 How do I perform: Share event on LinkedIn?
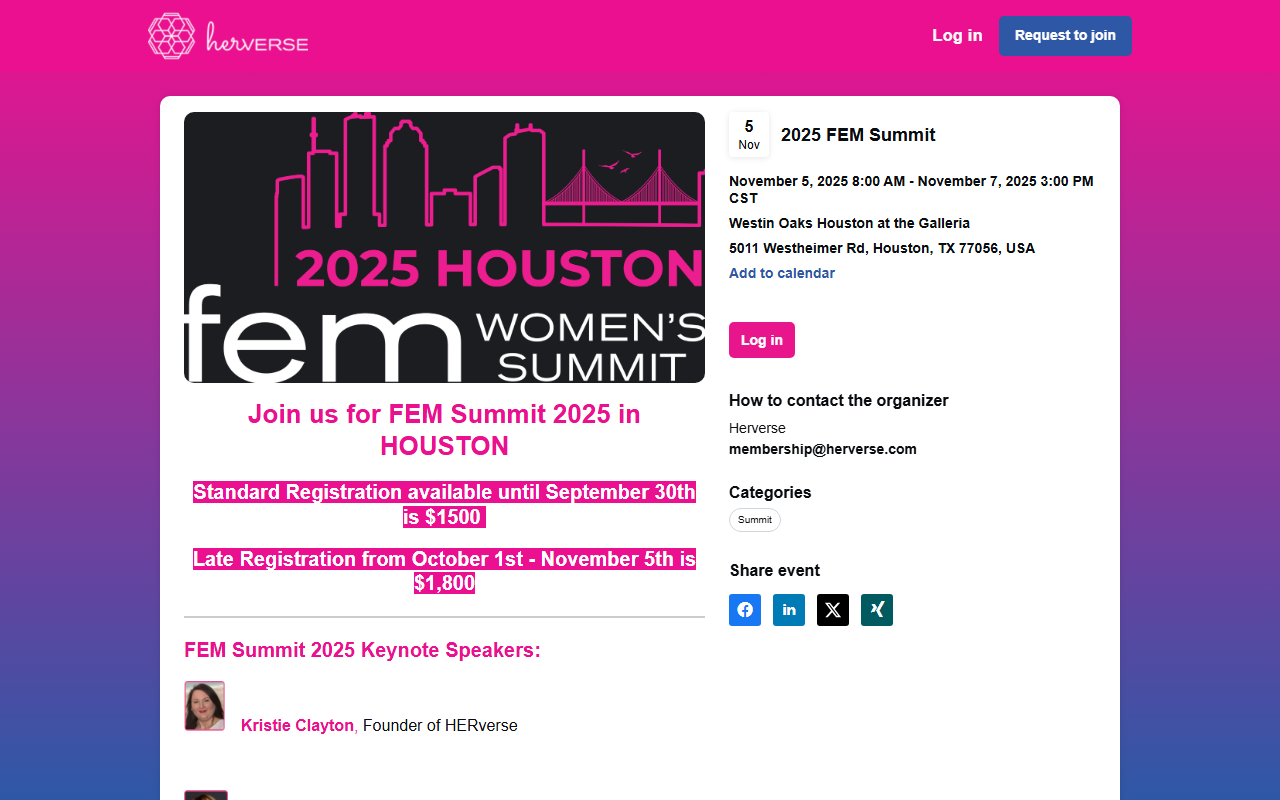pos(789,610)
